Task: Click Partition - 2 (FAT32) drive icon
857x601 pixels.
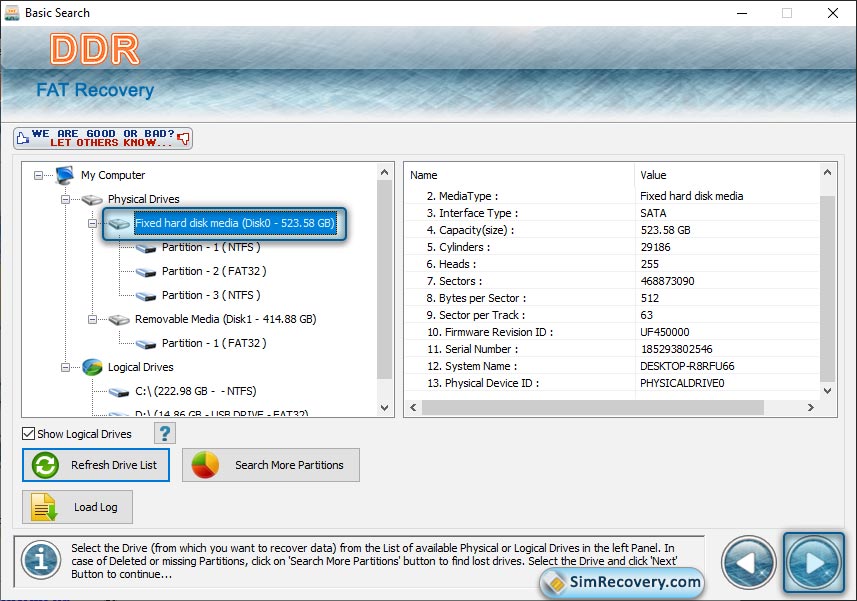Action: tap(146, 272)
